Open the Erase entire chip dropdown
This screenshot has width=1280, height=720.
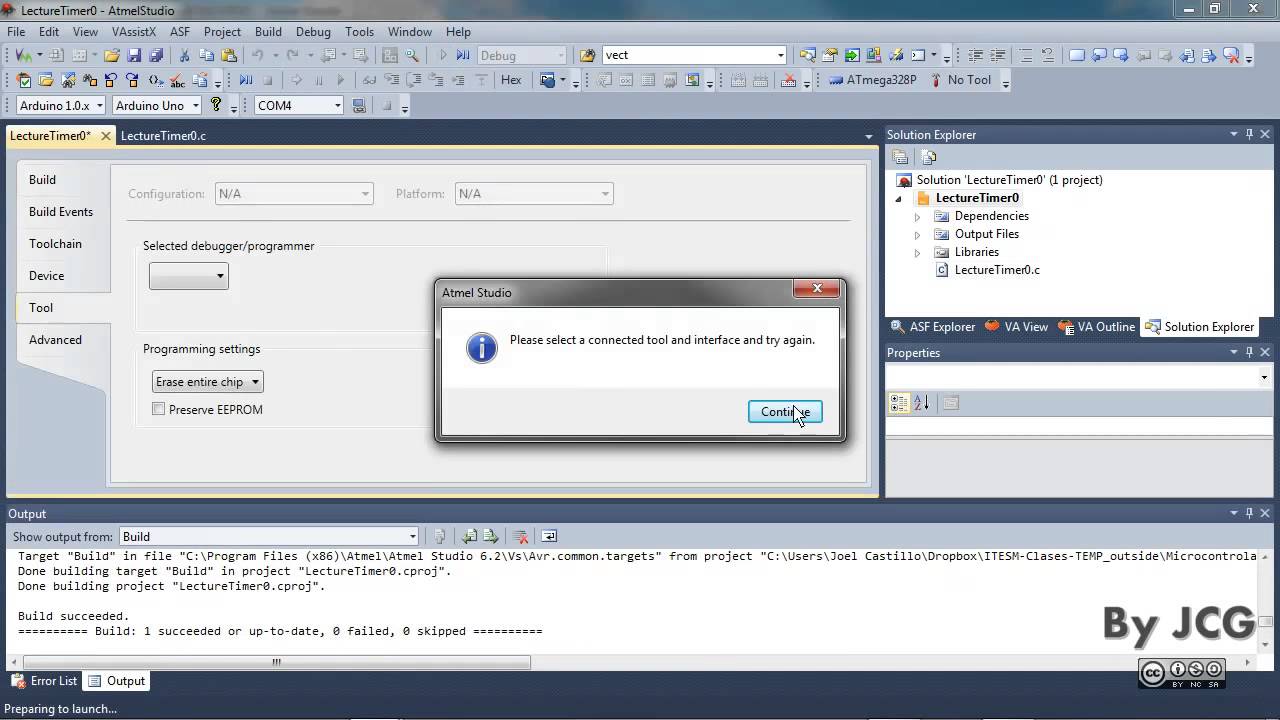(x=207, y=382)
